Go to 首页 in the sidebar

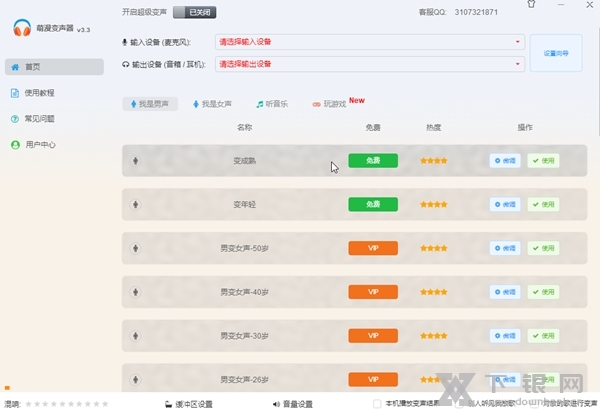[54, 67]
